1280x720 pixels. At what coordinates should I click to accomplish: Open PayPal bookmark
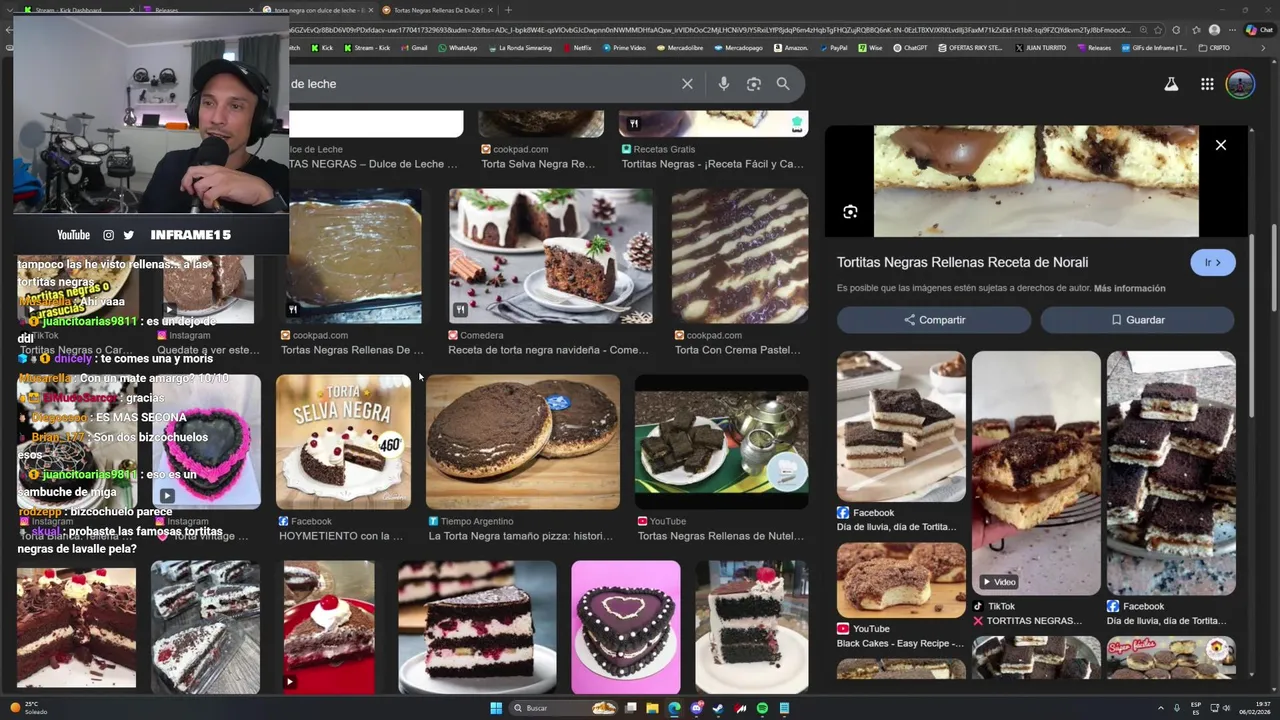point(833,48)
